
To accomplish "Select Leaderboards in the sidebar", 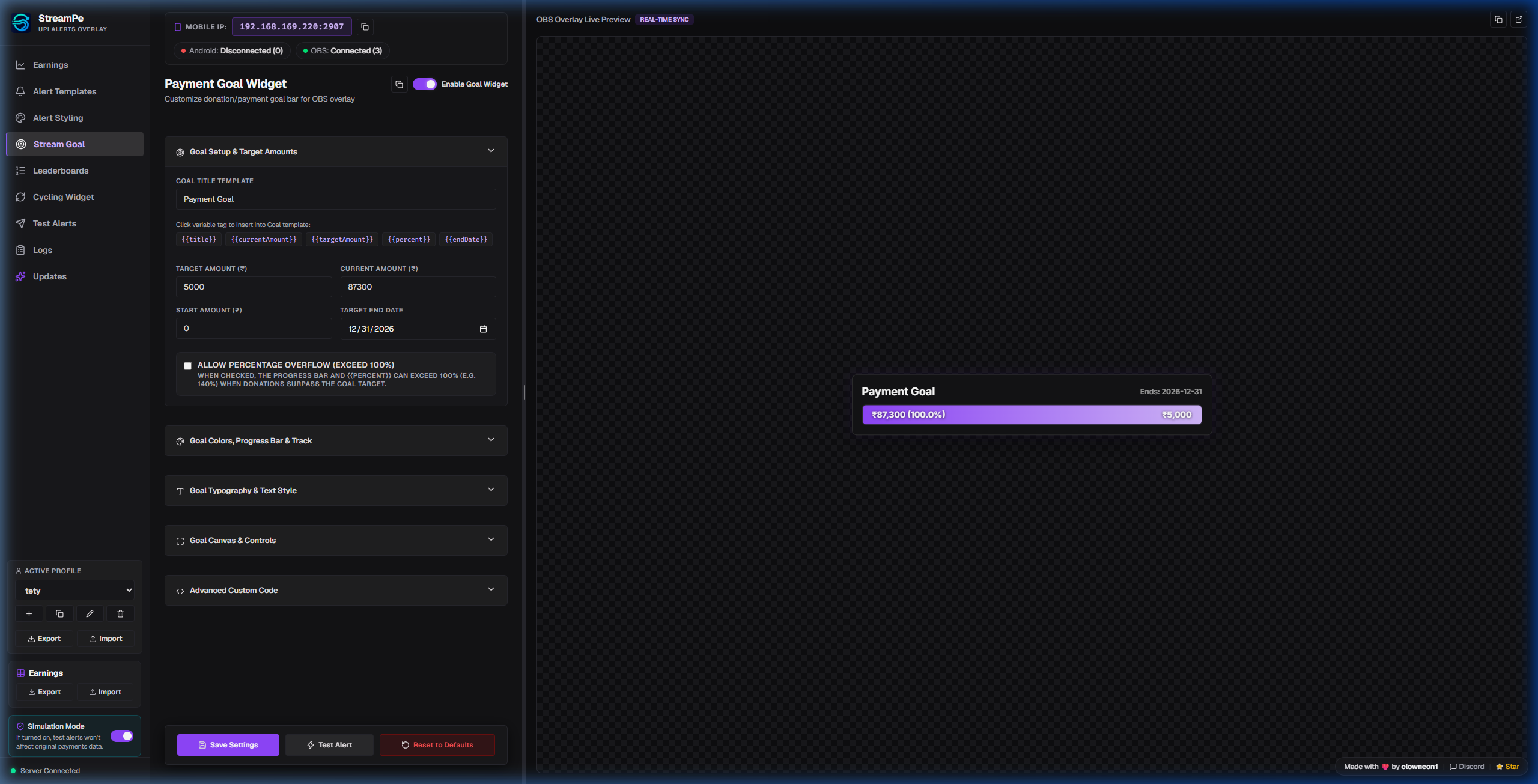I will 75,171.
